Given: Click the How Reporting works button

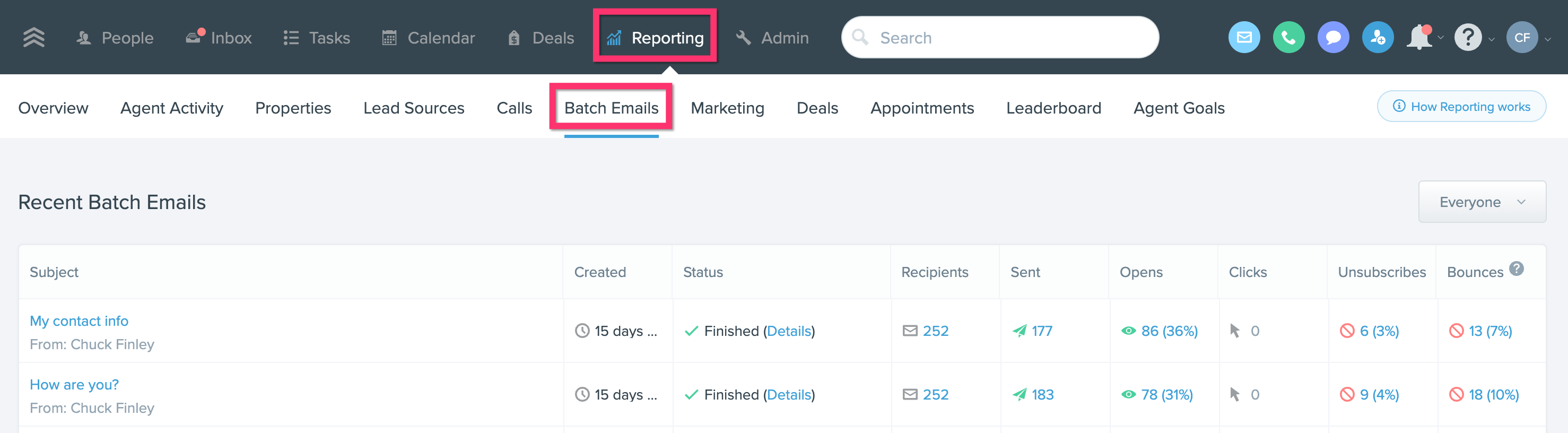Looking at the screenshot, I should pyautogui.click(x=1461, y=107).
